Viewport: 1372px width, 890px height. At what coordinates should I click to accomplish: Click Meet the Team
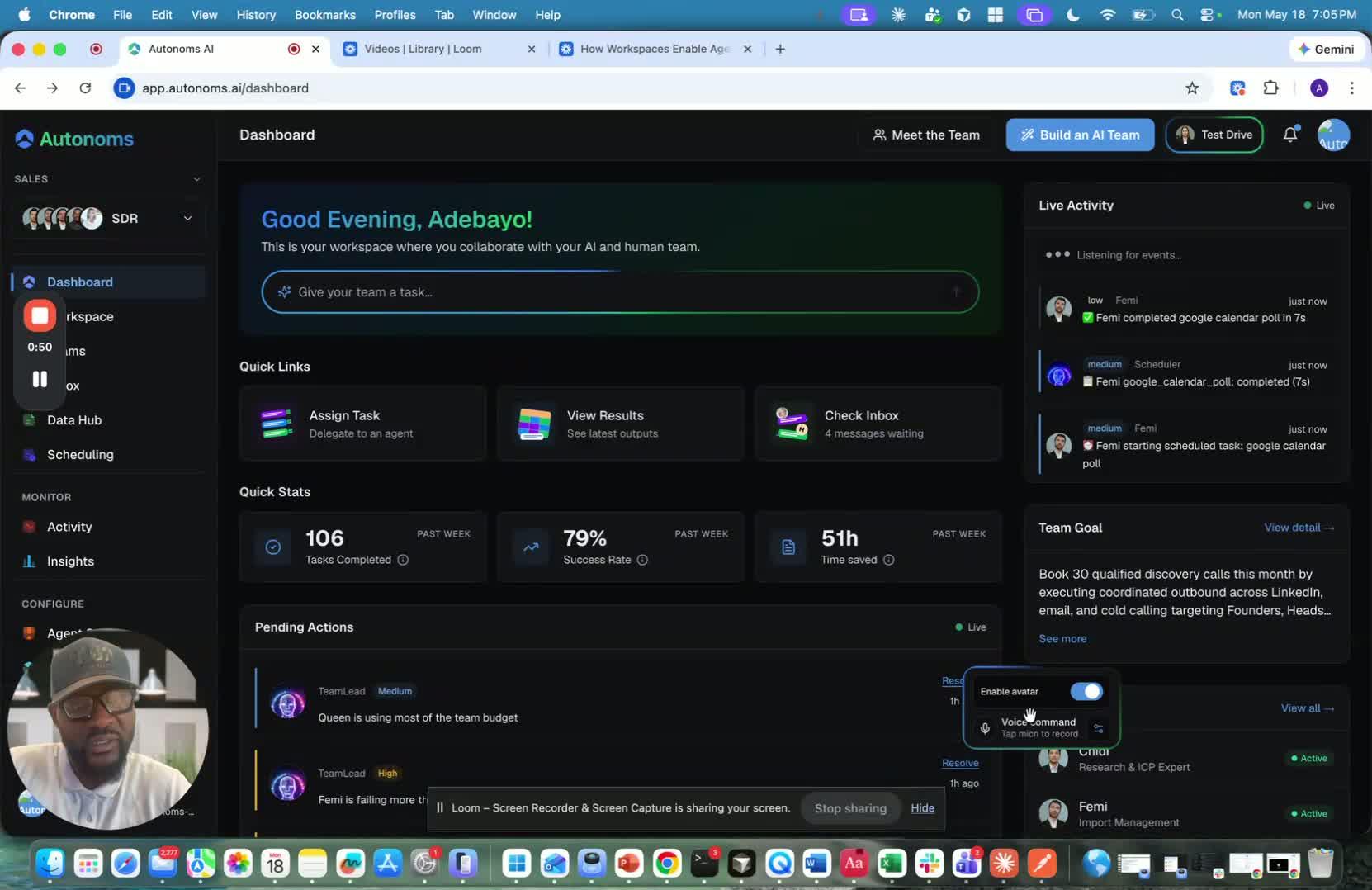pyautogui.click(x=926, y=135)
